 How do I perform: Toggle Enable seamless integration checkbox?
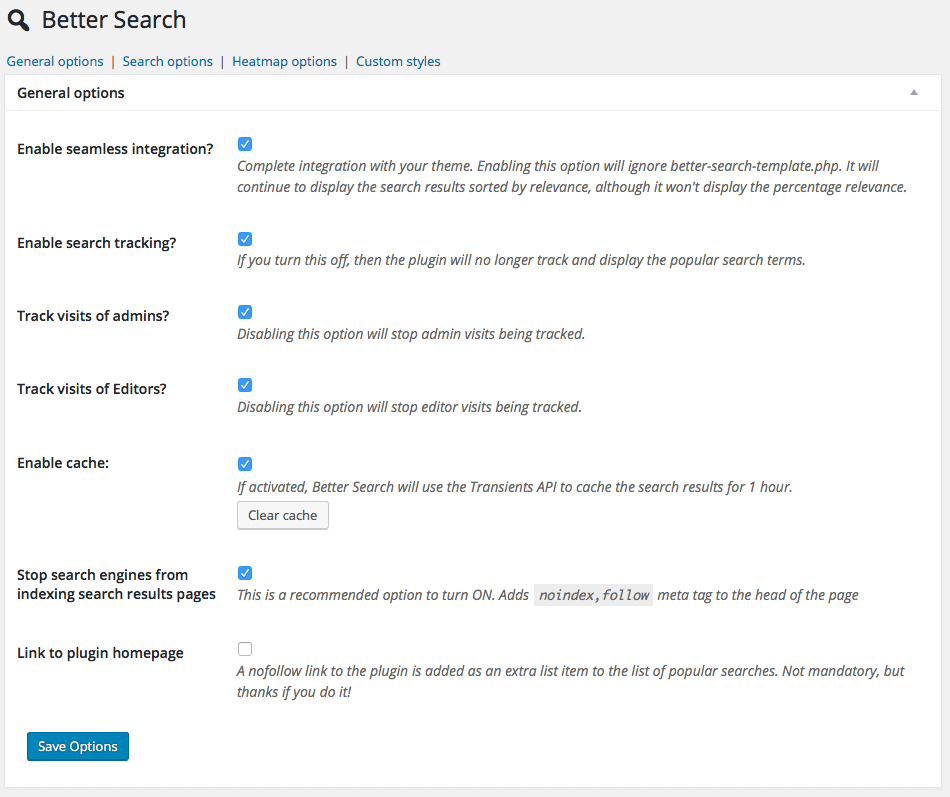coord(245,144)
